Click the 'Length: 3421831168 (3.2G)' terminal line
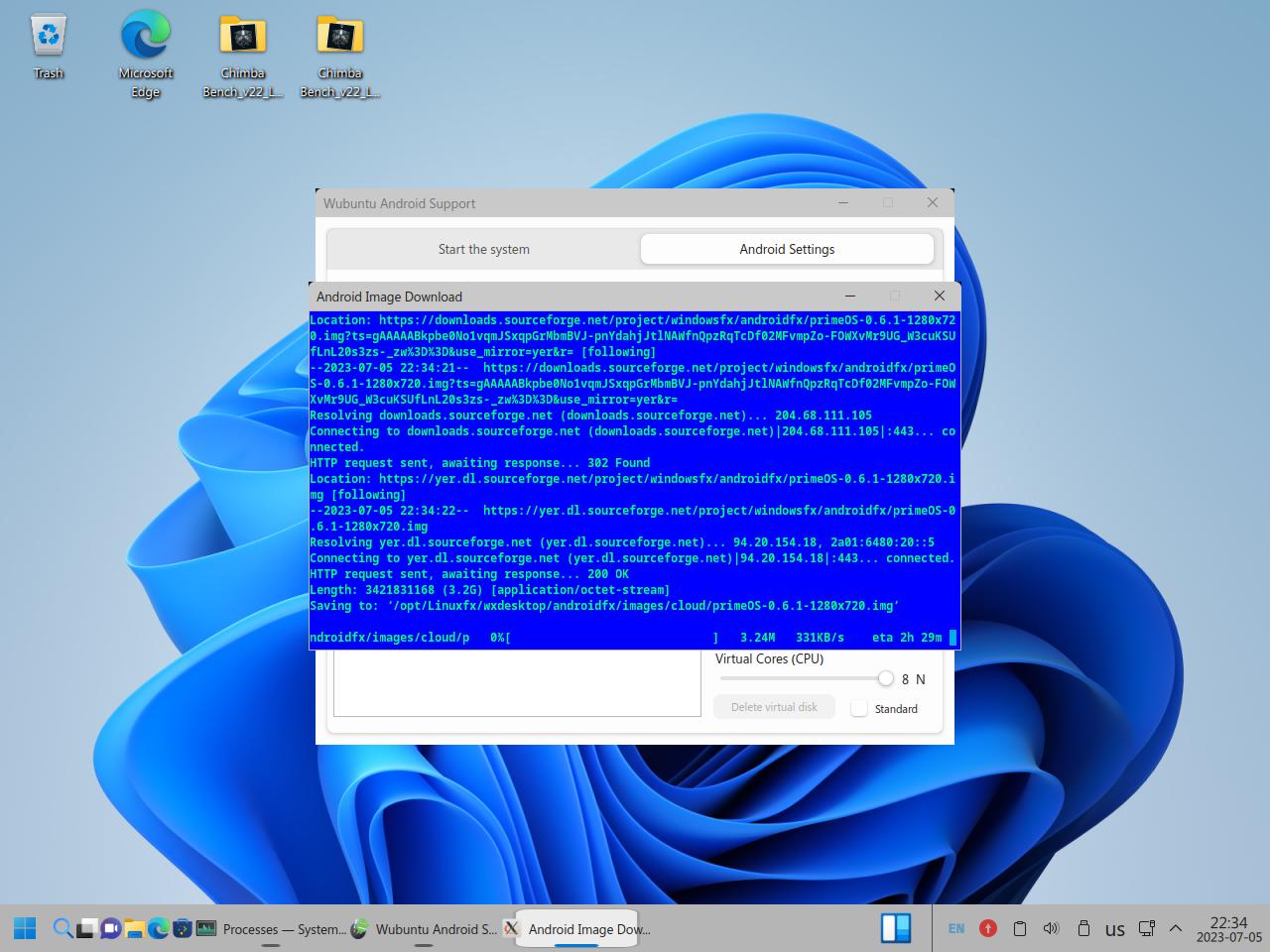Screen dimensions: 1270x952 point(489,590)
